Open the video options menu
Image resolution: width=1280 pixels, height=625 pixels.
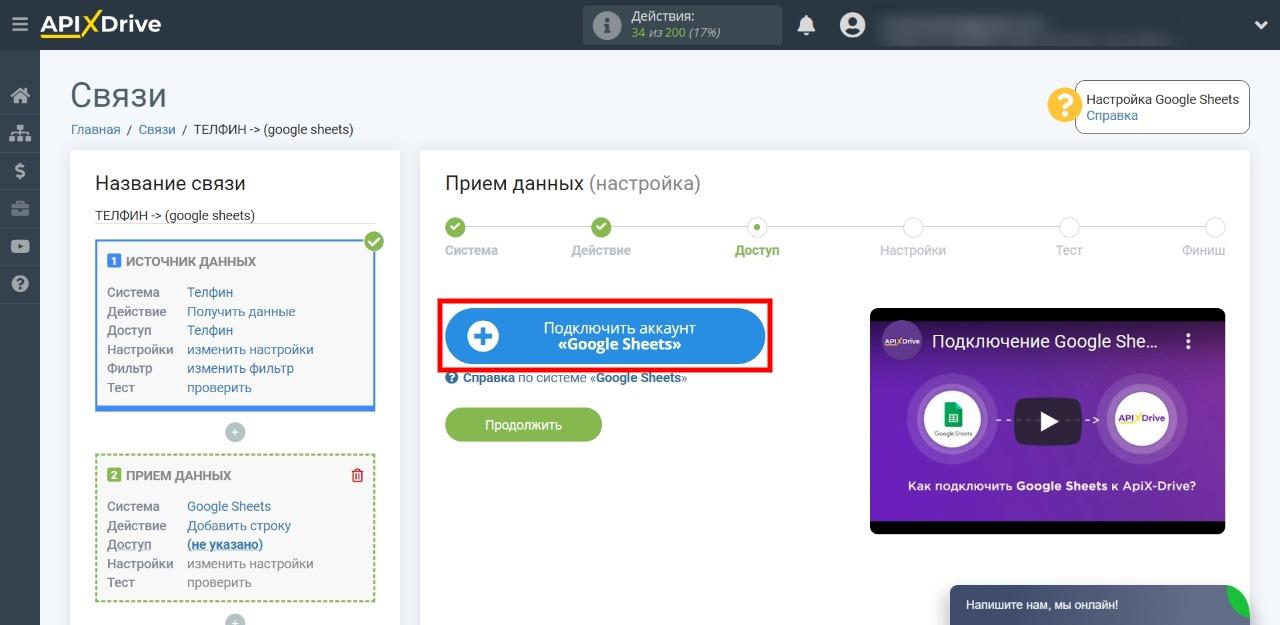(1188, 341)
